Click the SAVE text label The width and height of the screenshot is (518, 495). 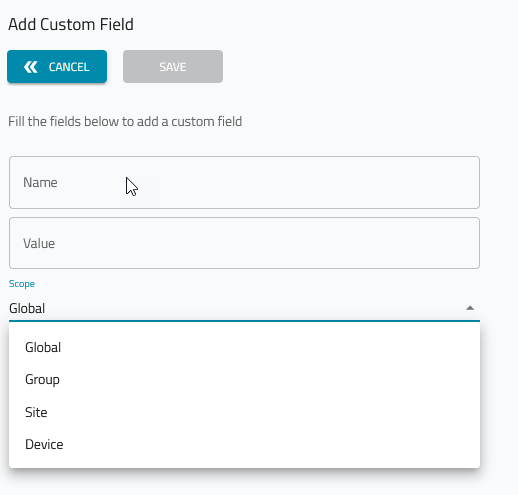coord(173,67)
